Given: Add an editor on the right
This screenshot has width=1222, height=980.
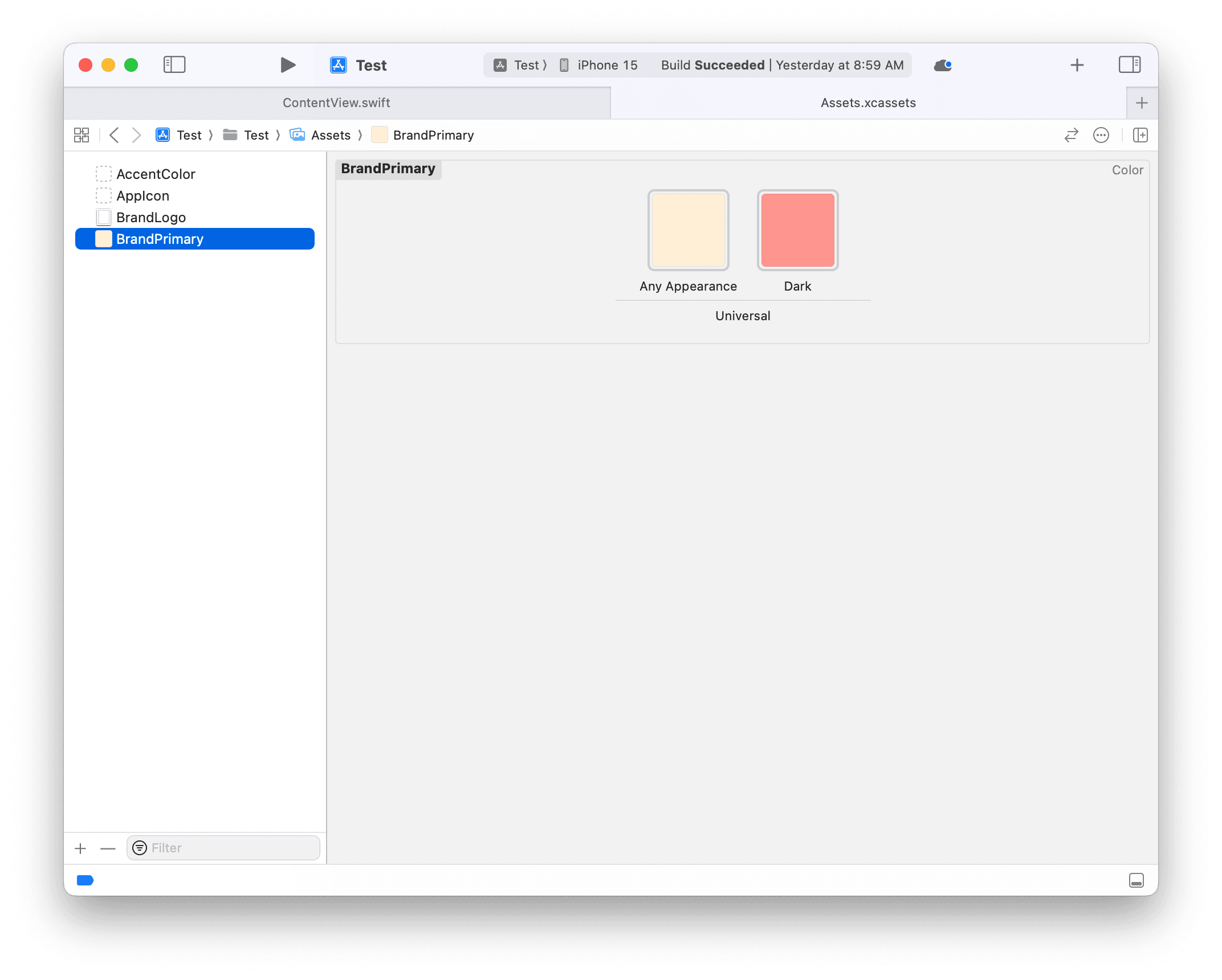Looking at the screenshot, I should [1140, 135].
